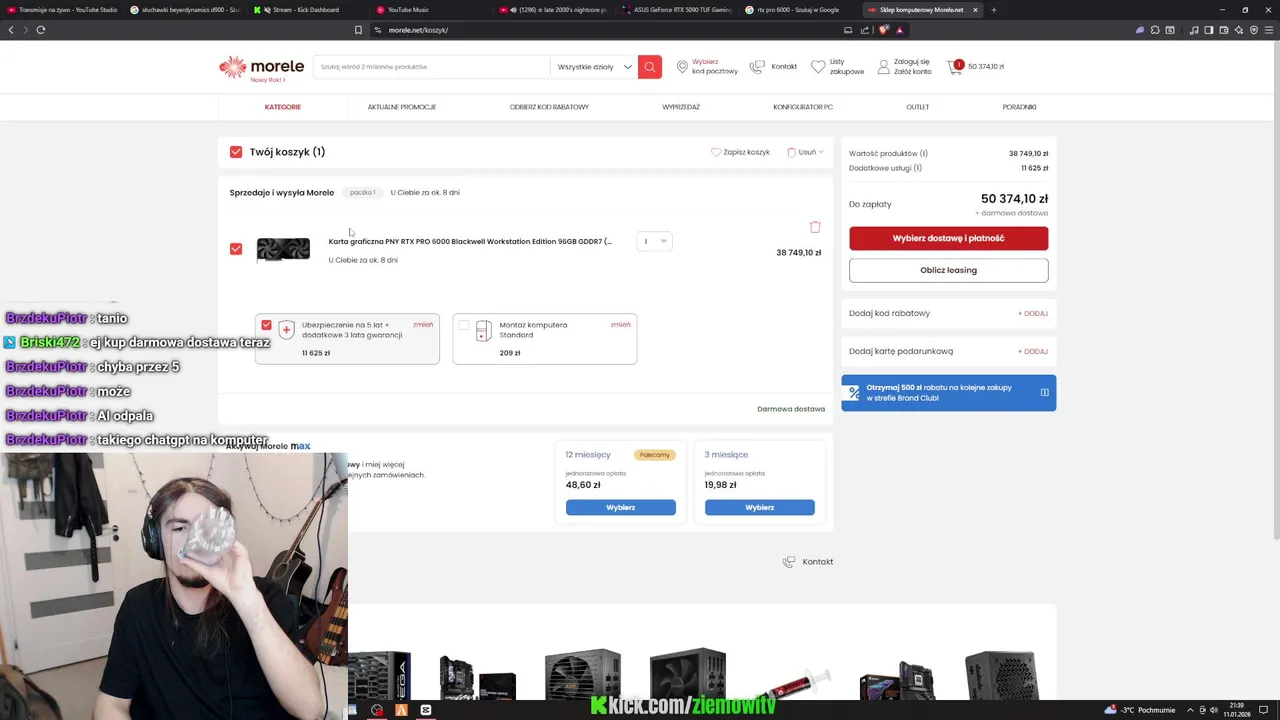Expand the Usuń dropdown in cart header
This screenshot has height=720, width=1280.
click(806, 152)
